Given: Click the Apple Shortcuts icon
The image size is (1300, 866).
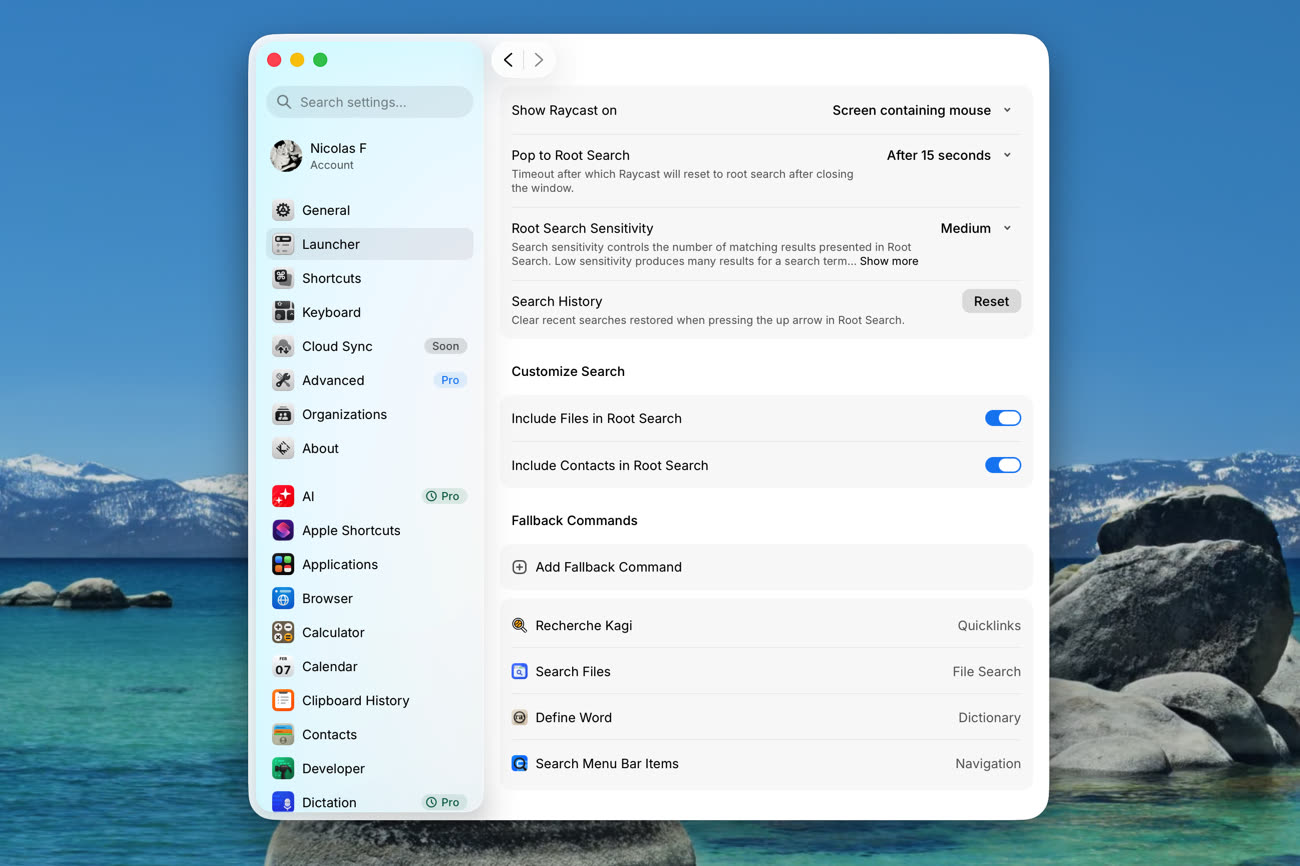Looking at the screenshot, I should (283, 530).
